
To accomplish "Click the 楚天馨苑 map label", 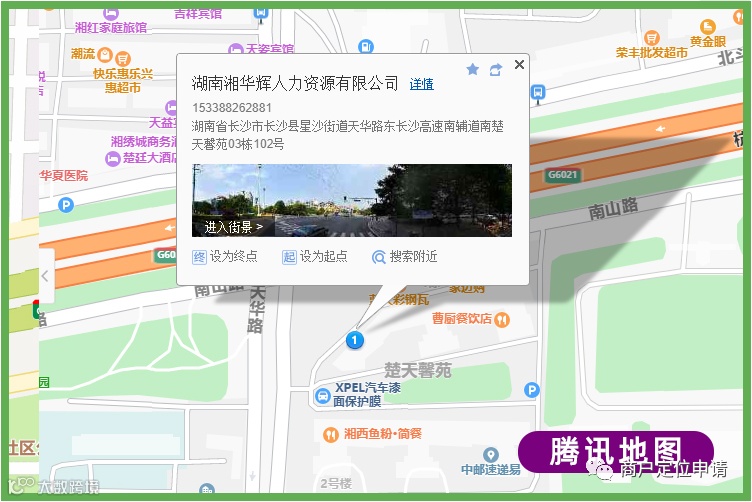I will [x=418, y=370].
